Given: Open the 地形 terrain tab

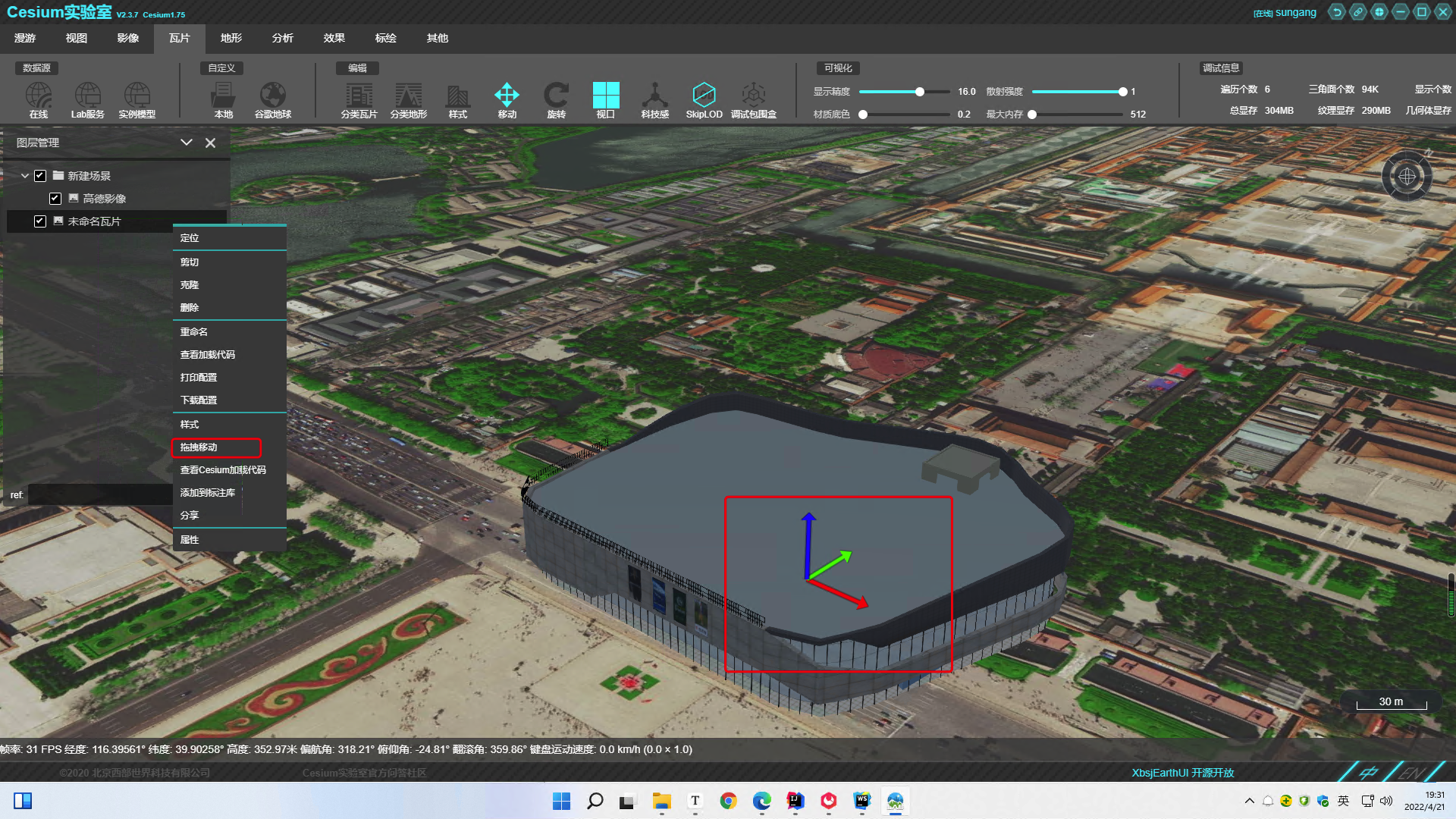Looking at the screenshot, I should point(231,38).
